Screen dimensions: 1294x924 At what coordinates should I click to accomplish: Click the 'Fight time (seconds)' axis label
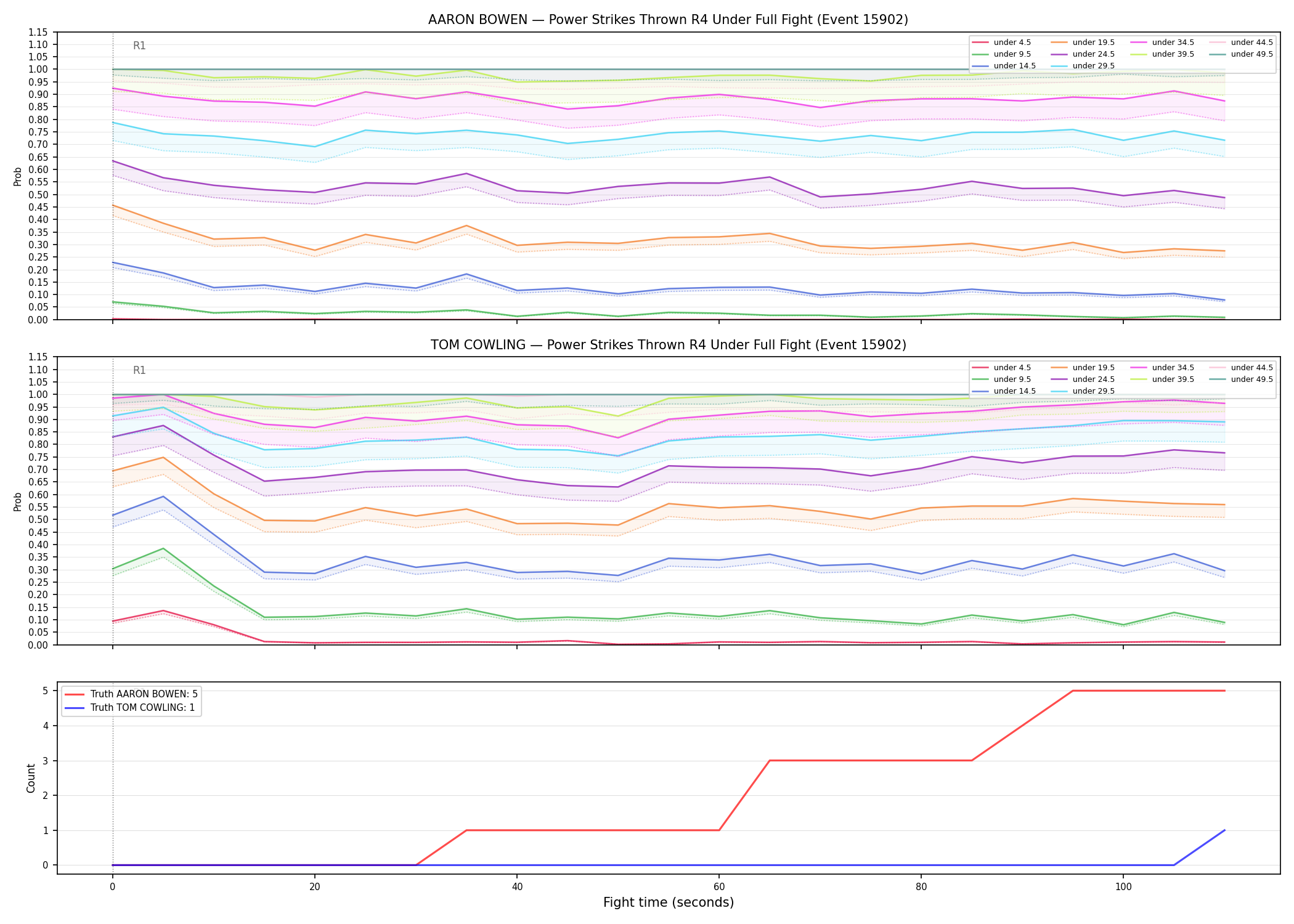(668, 903)
